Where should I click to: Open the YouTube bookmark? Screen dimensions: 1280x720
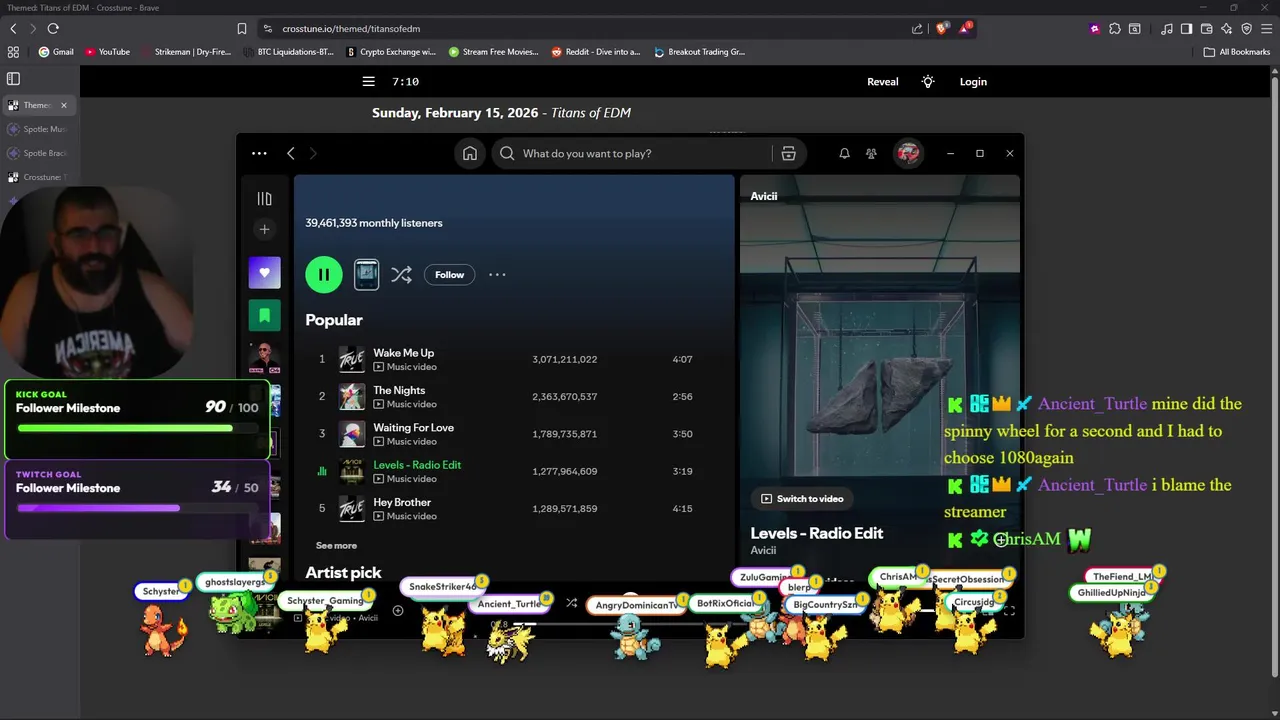tap(108, 52)
